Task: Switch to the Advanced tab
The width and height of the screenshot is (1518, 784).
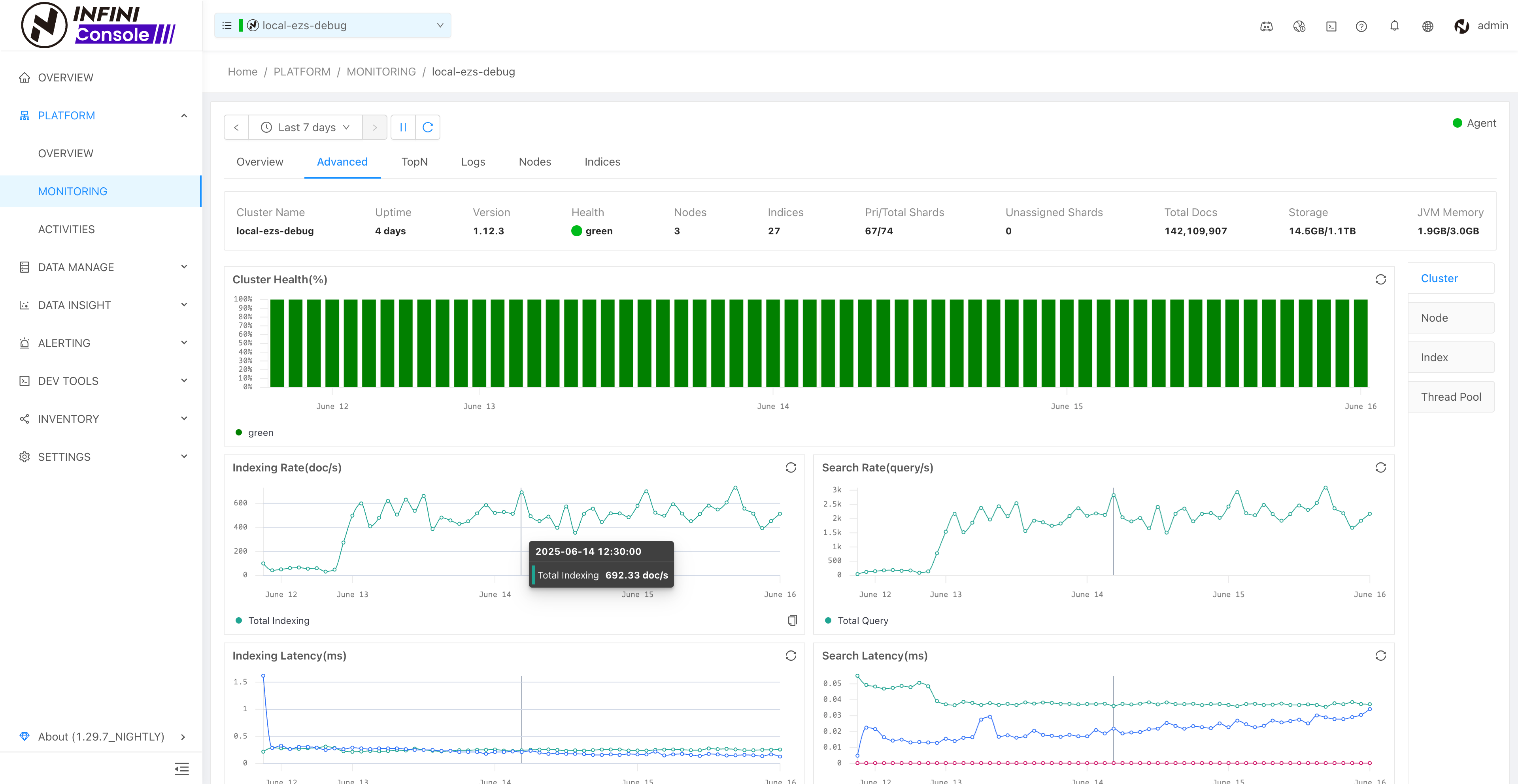Action: (342, 162)
